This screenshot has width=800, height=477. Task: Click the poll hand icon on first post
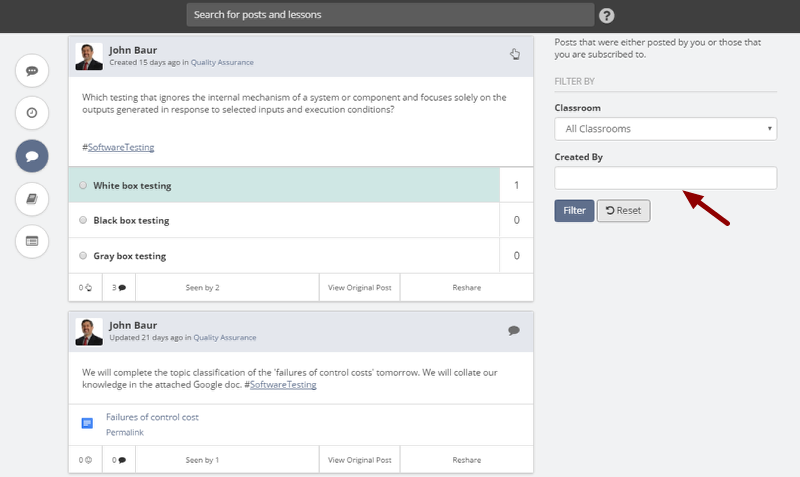(x=515, y=54)
